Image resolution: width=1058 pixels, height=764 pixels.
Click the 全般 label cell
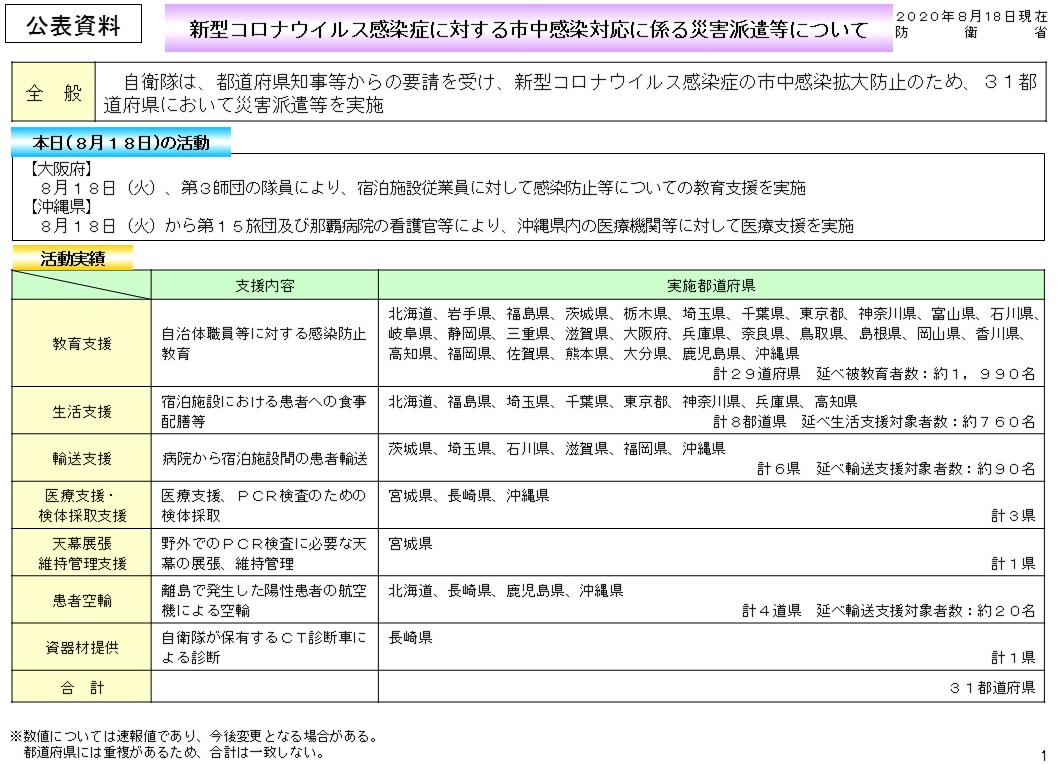[53, 92]
